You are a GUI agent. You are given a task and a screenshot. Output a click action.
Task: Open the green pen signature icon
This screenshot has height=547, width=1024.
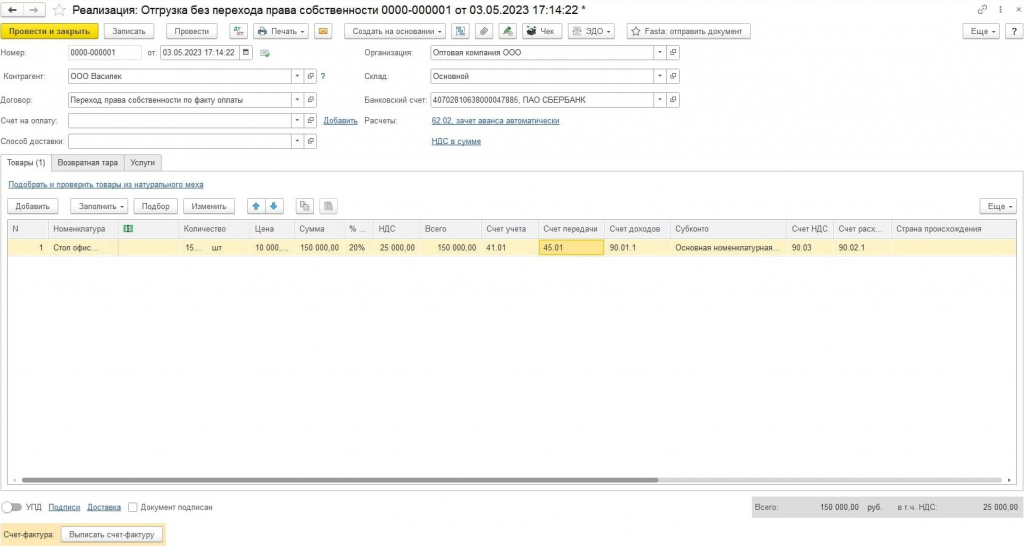tap(507, 31)
